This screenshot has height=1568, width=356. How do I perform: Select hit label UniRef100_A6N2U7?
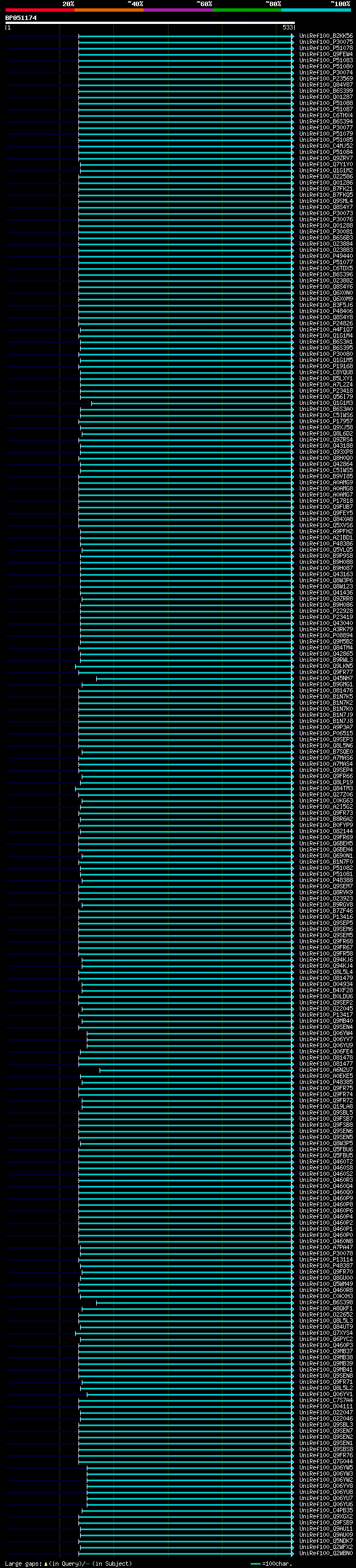pos(326,1070)
